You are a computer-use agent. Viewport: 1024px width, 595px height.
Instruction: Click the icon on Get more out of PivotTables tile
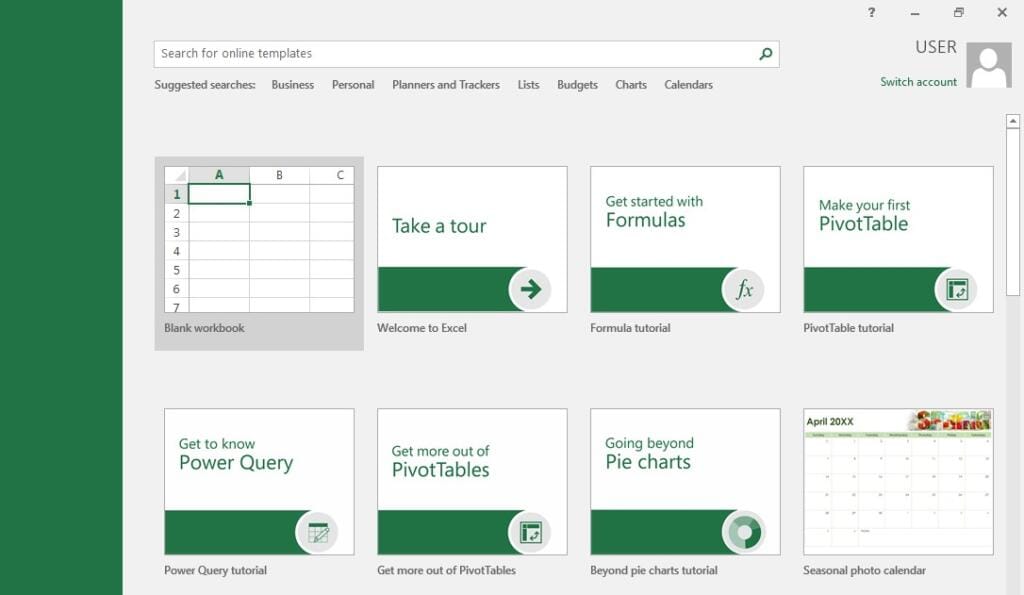coord(530,532)
